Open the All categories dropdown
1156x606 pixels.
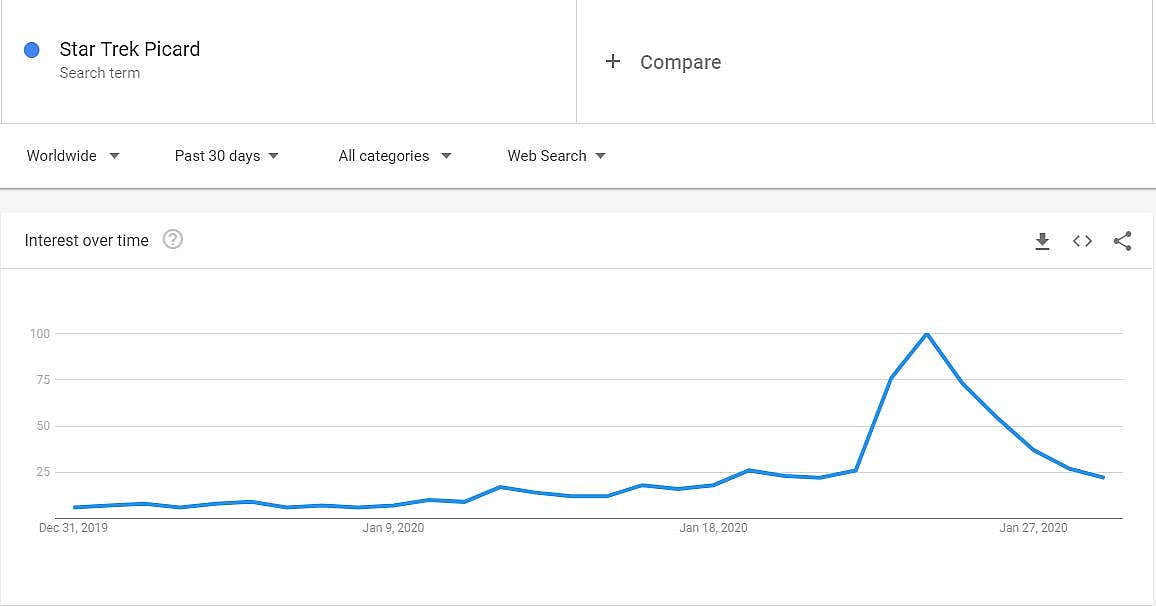[x=395, y=156]
